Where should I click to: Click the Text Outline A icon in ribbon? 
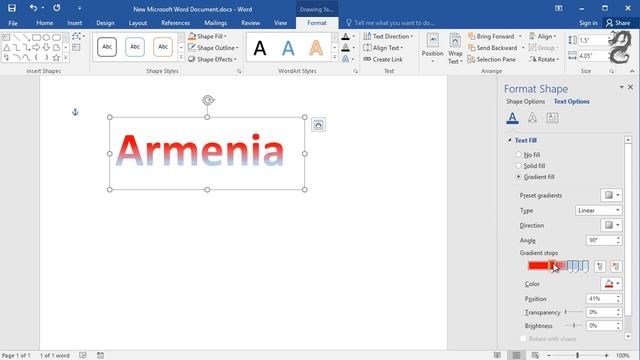tap(345, 48)
